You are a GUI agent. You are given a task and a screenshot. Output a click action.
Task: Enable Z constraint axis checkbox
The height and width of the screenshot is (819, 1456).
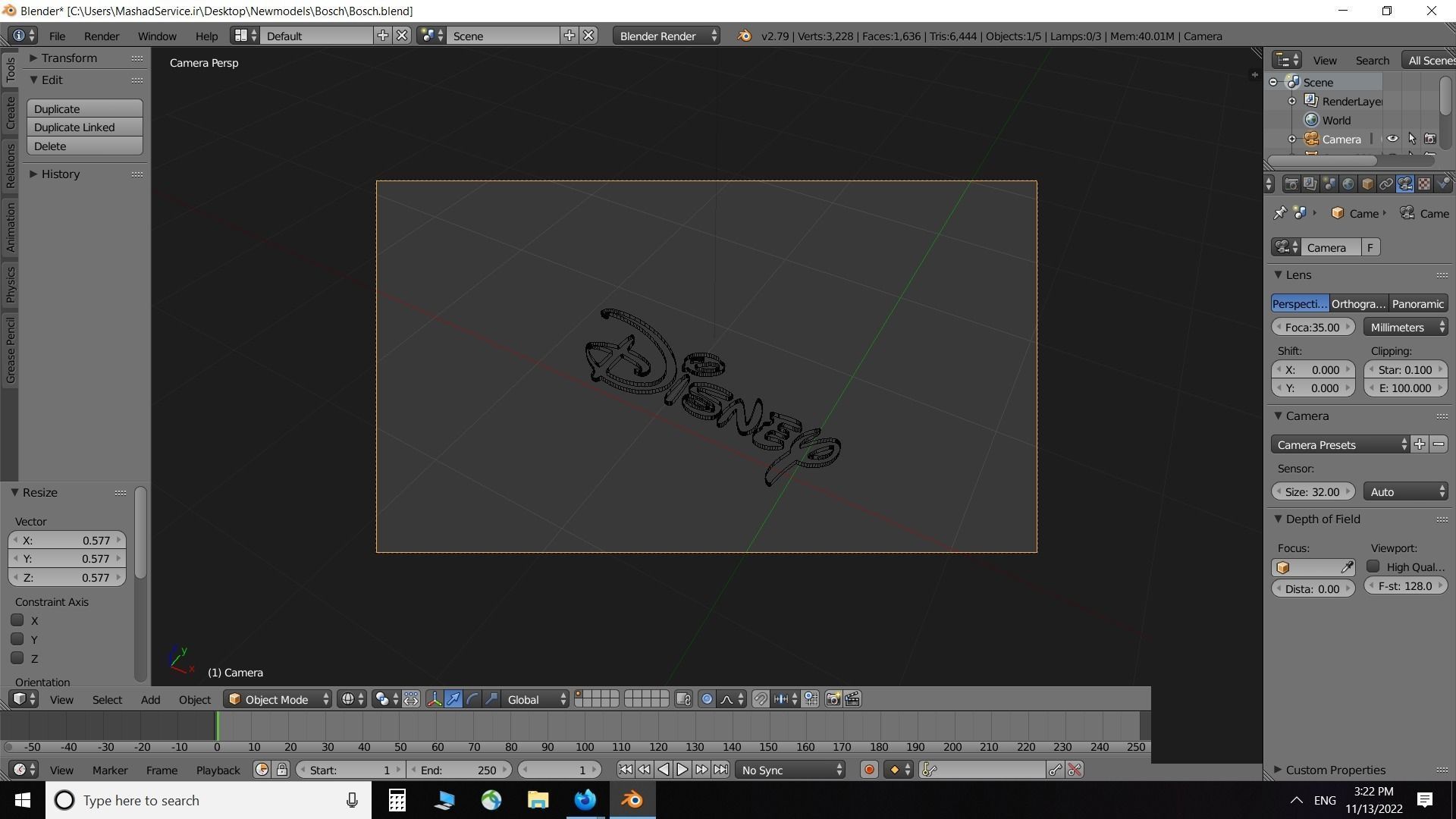[x=17, y=658]
